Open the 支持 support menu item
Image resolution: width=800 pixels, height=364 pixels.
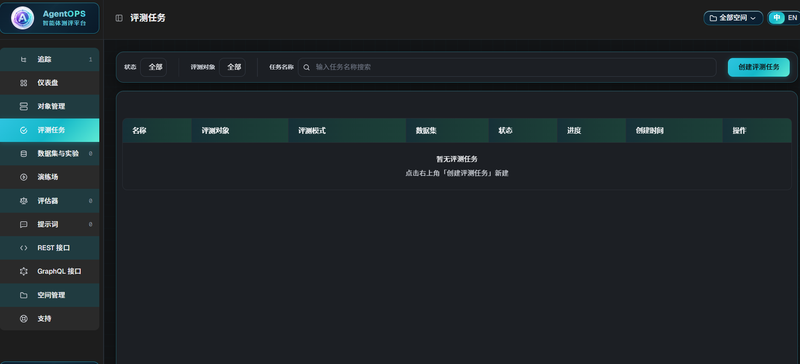click(49, 319)
